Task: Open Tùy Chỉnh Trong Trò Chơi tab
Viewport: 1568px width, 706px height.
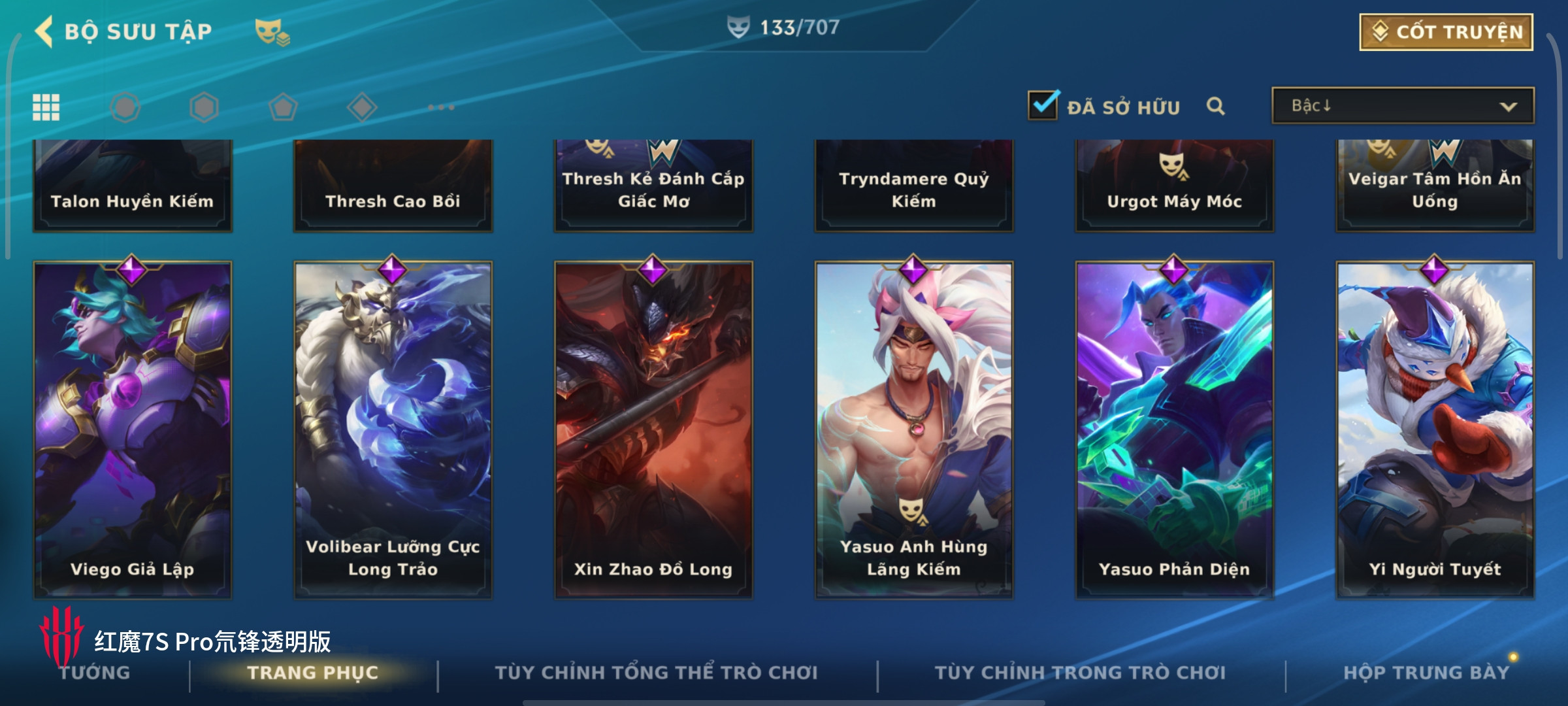Action: [1080, 673]
